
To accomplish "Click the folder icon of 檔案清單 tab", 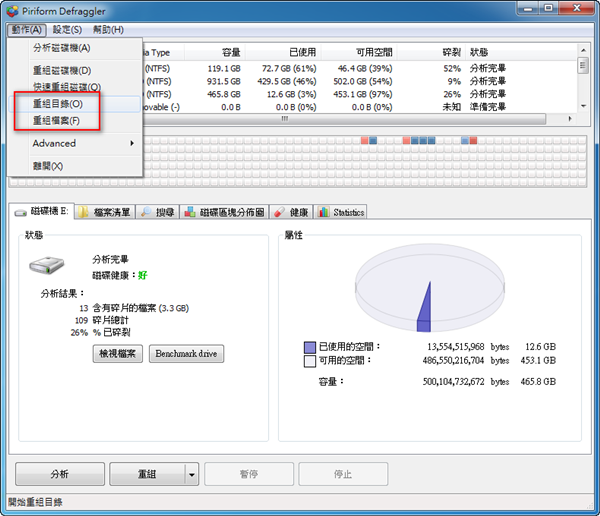I will click(83, 212).
